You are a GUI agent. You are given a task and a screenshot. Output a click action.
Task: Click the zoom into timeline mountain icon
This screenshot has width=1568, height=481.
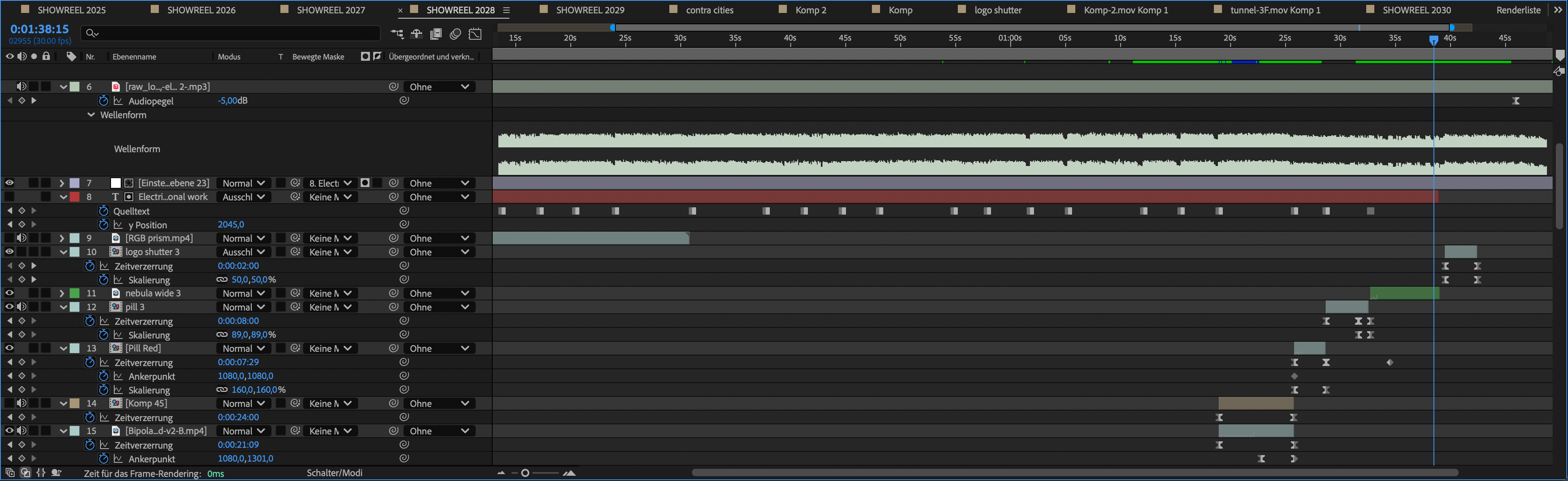pos(570,473)
